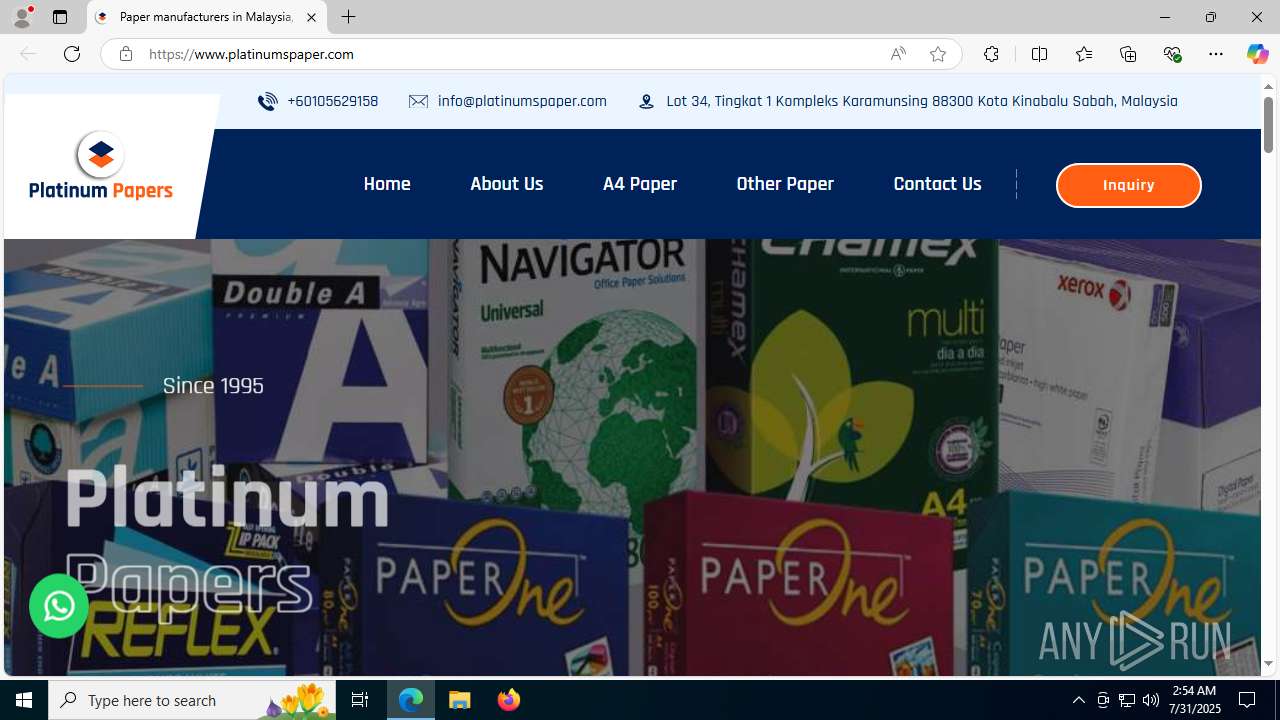1280x720 pixels.
Task: Open Copilot sidebar
Action: click(x=1257, y=54)
